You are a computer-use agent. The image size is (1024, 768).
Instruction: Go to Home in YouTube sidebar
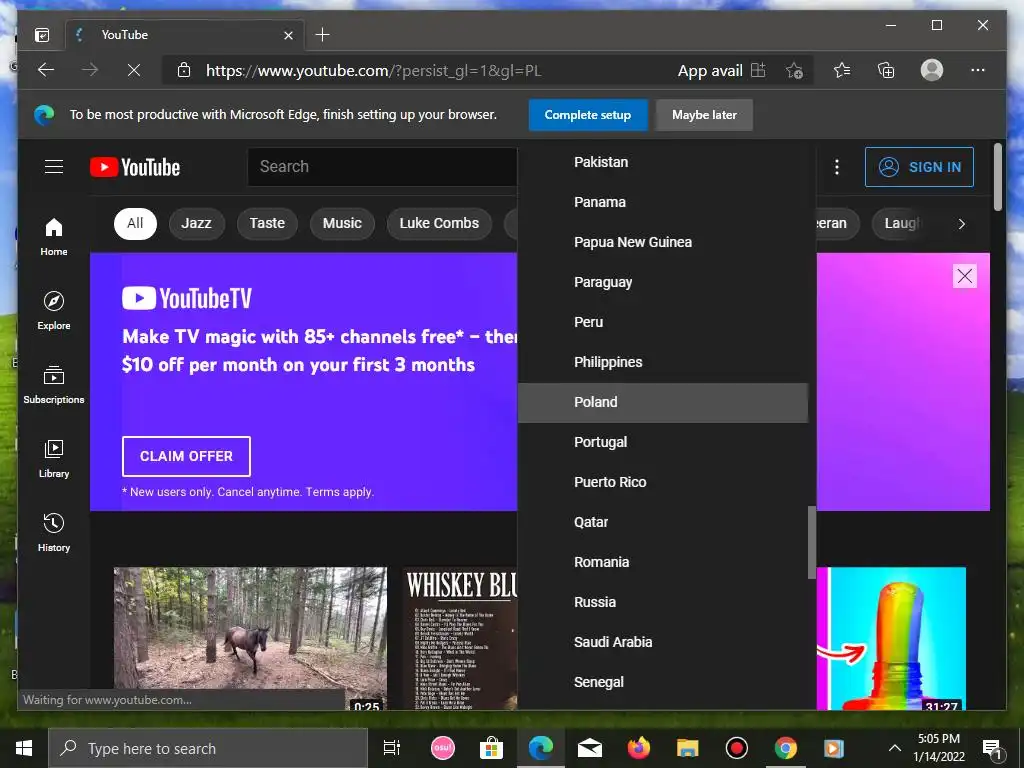[x=54, y=237]
